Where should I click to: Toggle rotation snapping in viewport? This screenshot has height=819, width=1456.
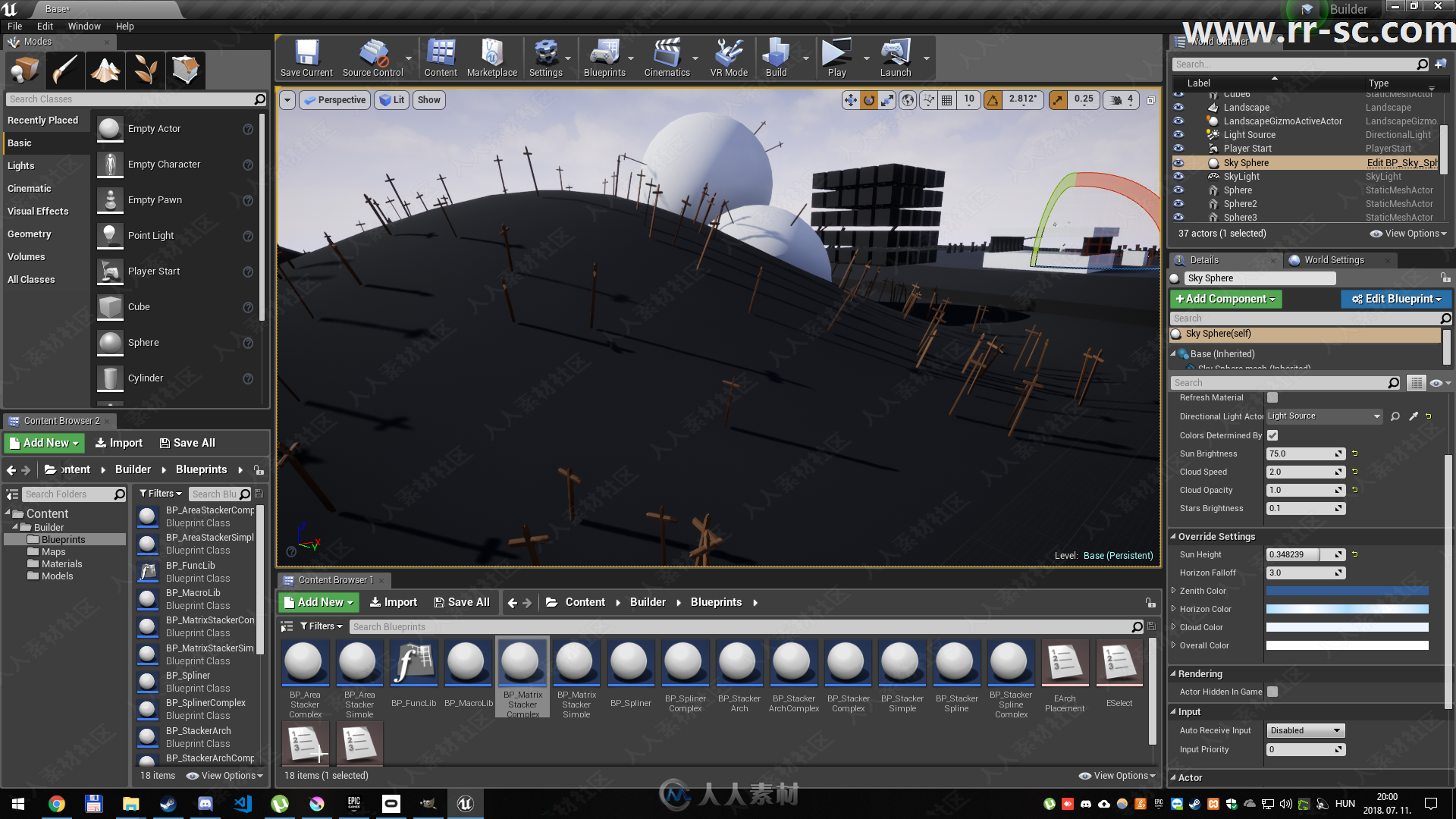pyautogui.click(x=993, y=100)
